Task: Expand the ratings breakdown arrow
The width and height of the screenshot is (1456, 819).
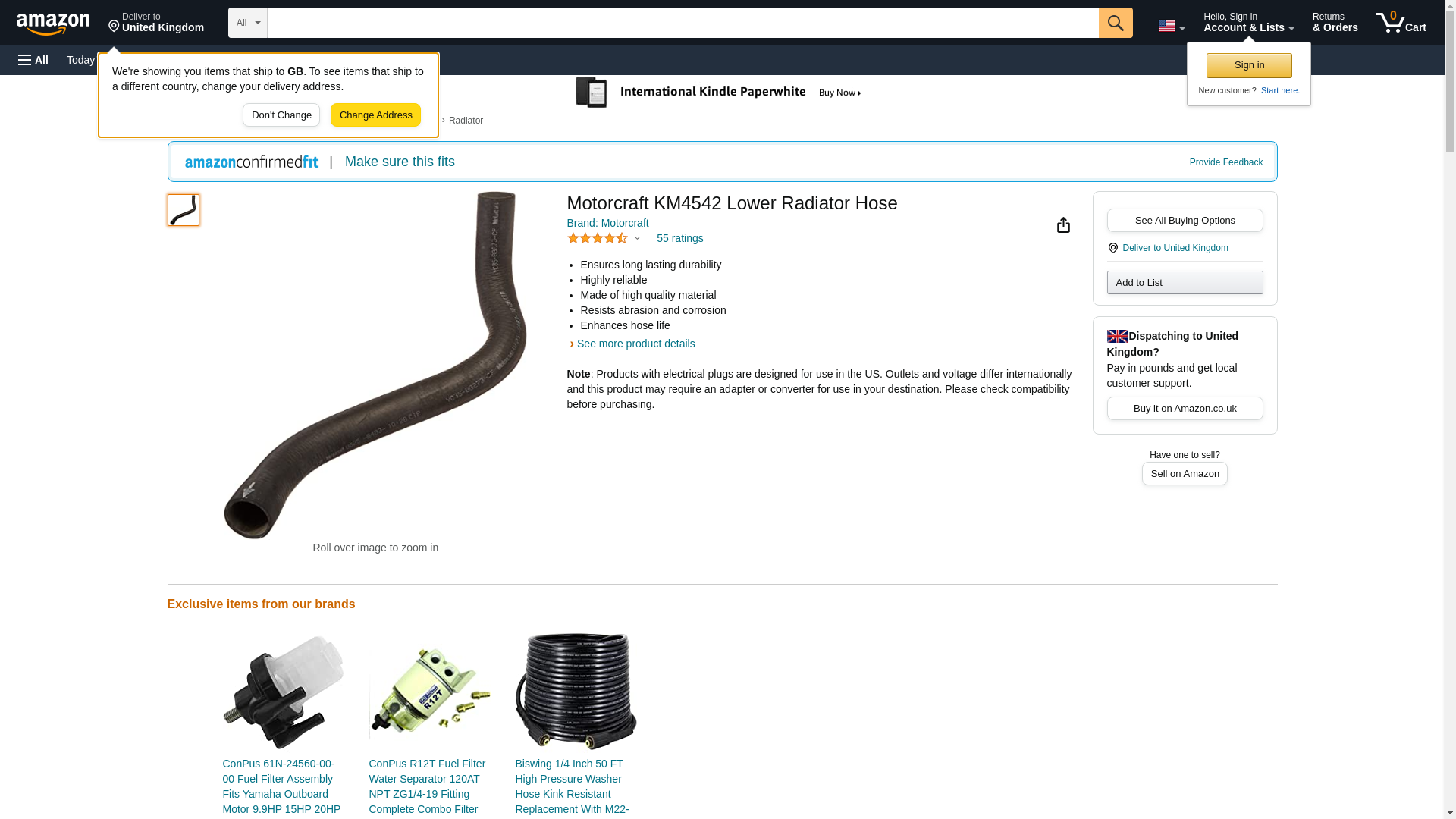Action: [x=637, y=239]
